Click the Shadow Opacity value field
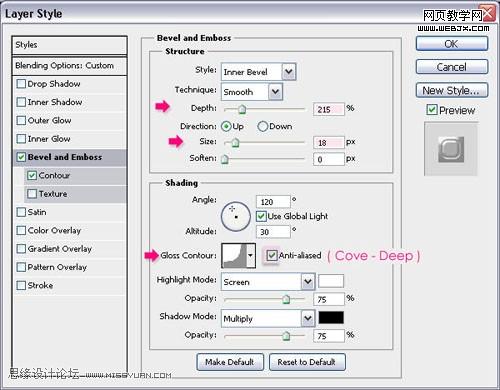This screenshot has height=390, width=500. pos(329,336)
